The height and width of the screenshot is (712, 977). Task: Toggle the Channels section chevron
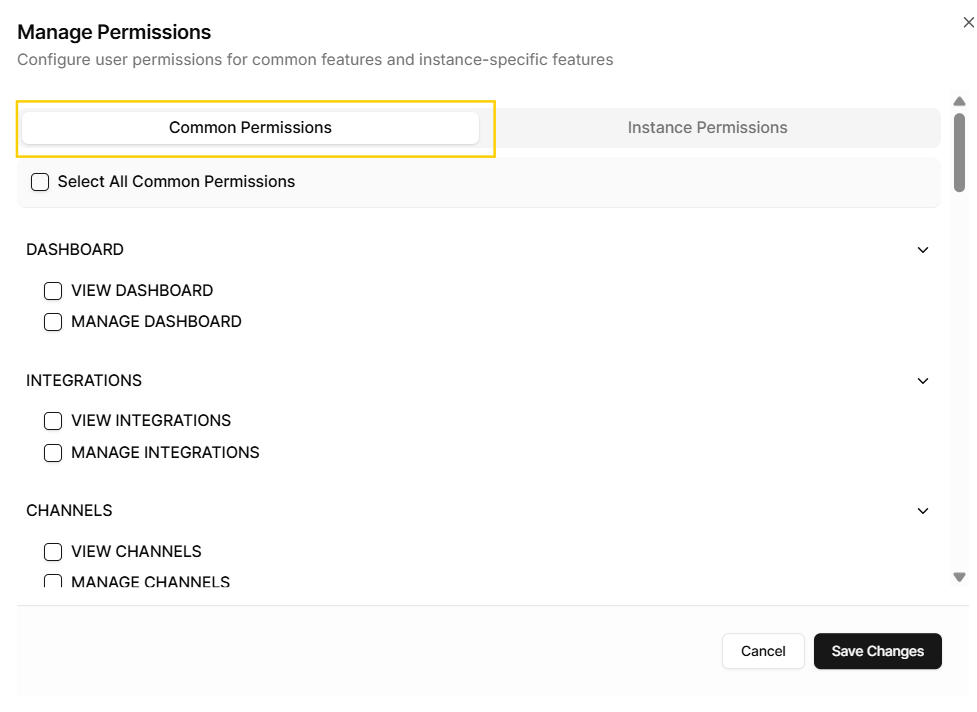pyautogui.click(x=922, y=511)
